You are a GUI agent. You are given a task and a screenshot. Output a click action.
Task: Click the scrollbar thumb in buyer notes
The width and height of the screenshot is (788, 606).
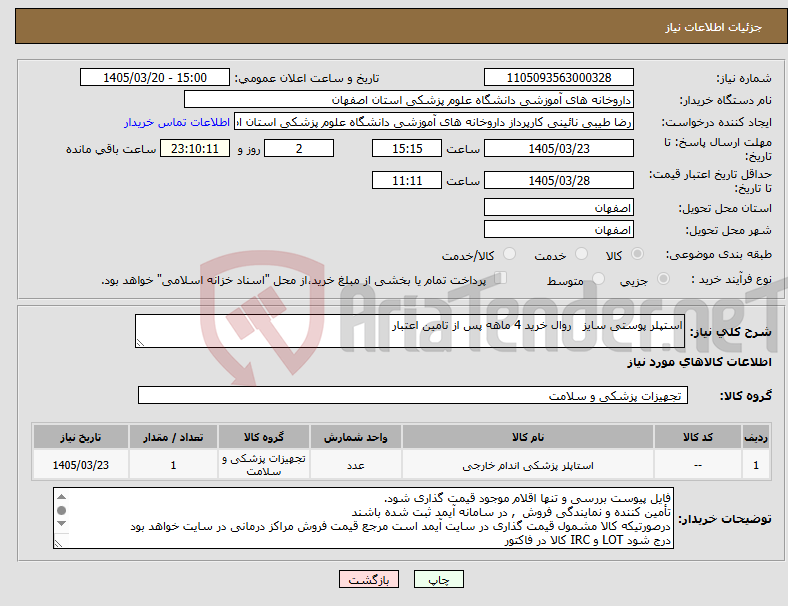pyautogui.click(x=61, y=511)
